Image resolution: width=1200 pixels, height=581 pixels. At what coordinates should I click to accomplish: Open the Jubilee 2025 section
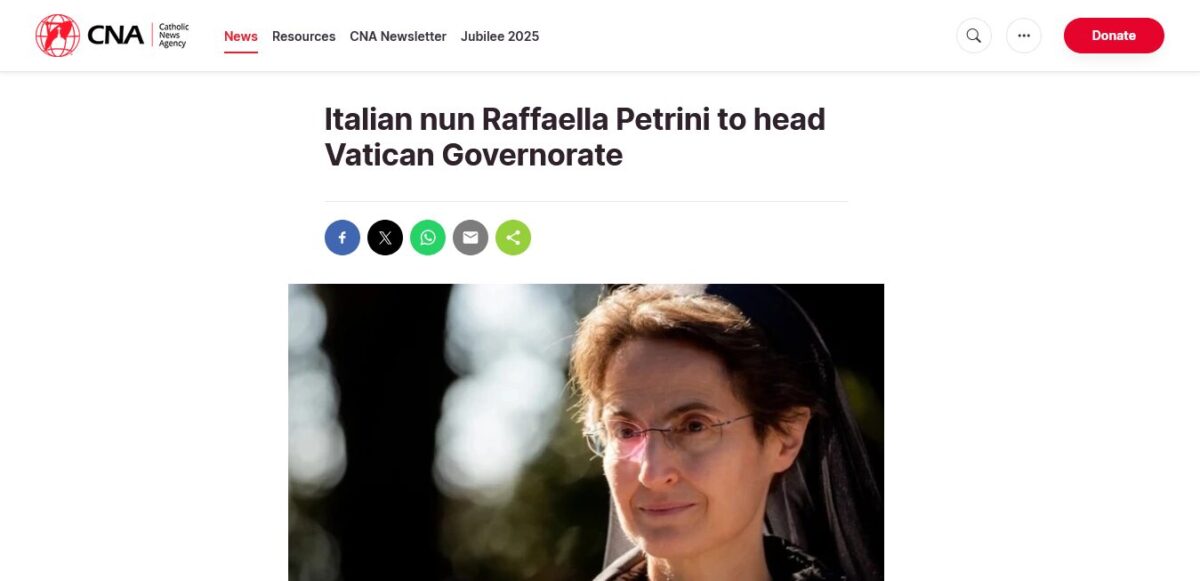[x=500, y=36]
